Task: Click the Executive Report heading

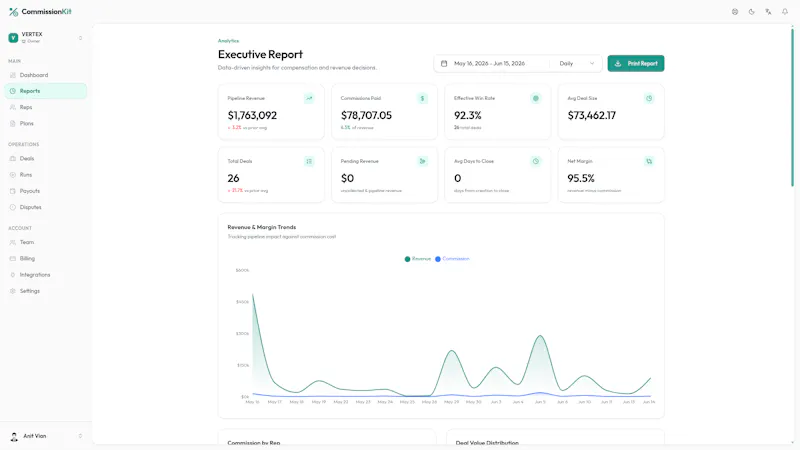Action: (x=260, y=54)
